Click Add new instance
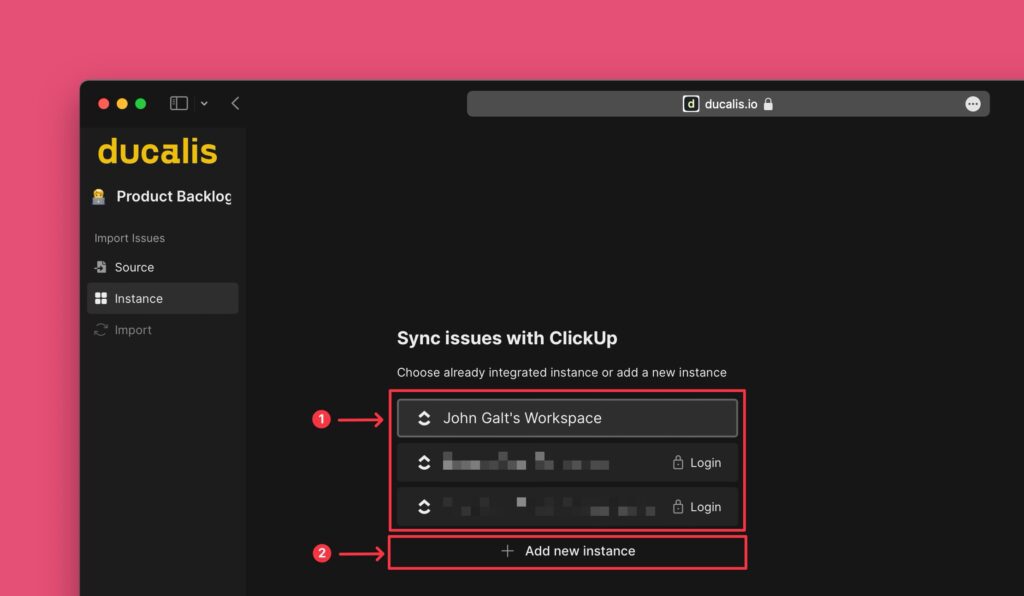1024x596 pixels. pos(567,551)
